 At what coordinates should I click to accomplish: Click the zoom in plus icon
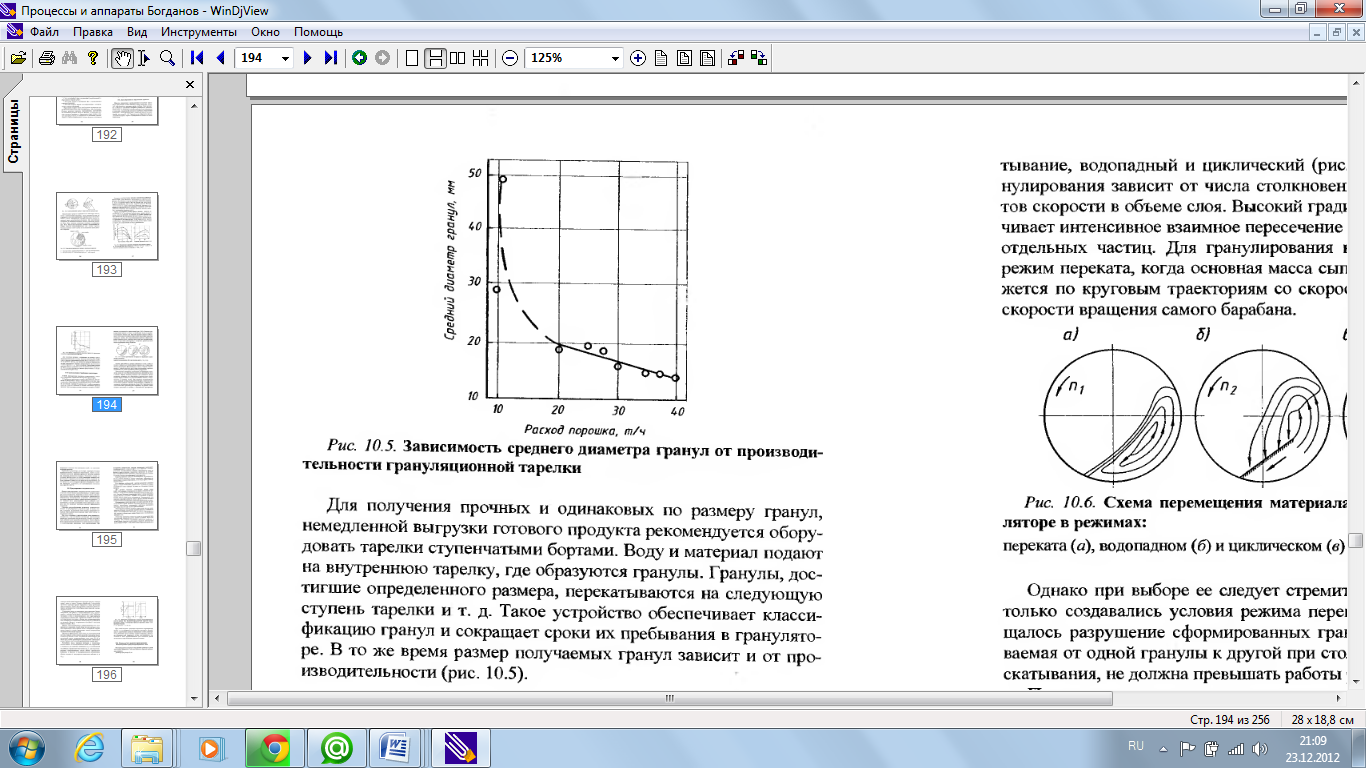click(638, 58)
